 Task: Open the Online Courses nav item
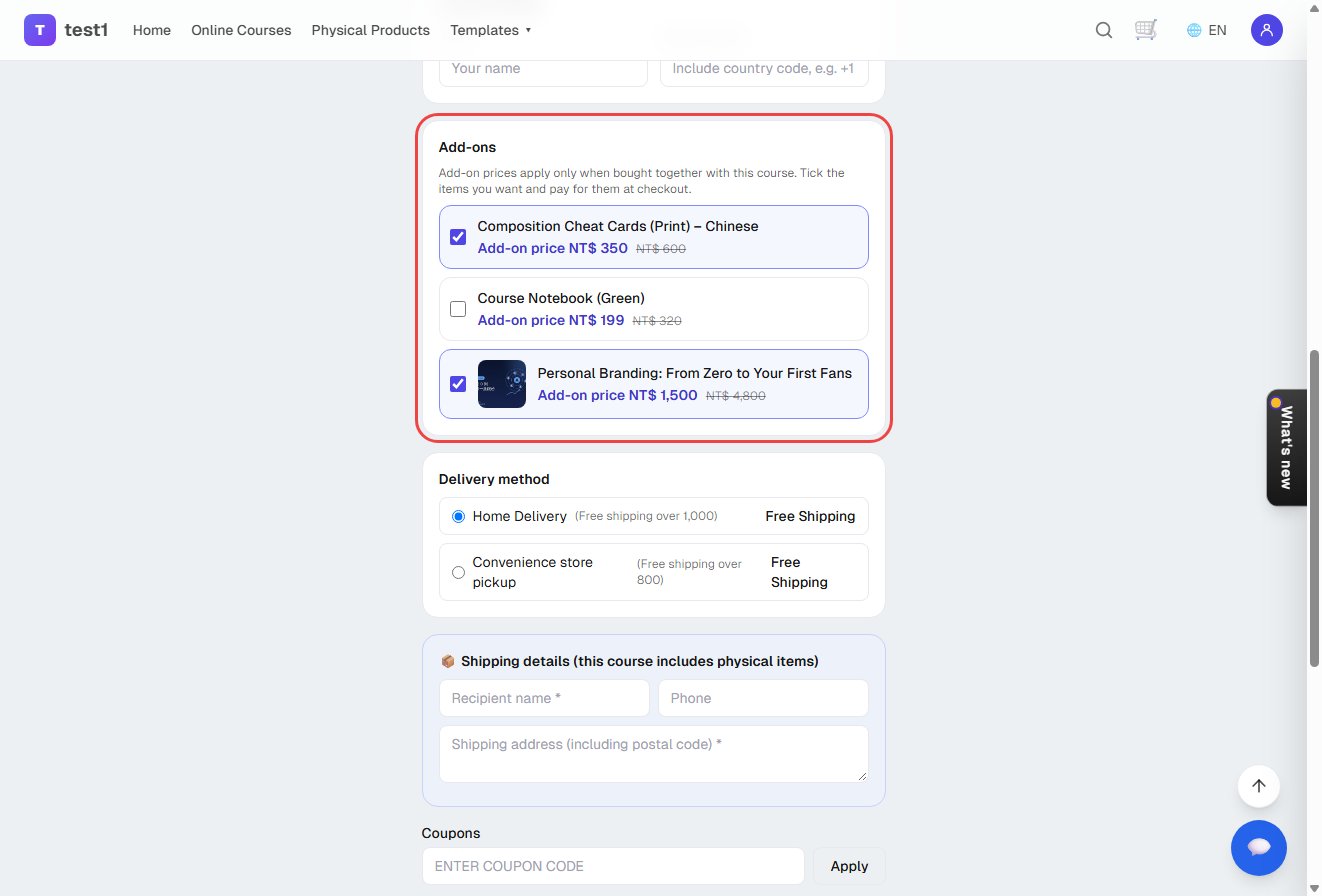241,30
